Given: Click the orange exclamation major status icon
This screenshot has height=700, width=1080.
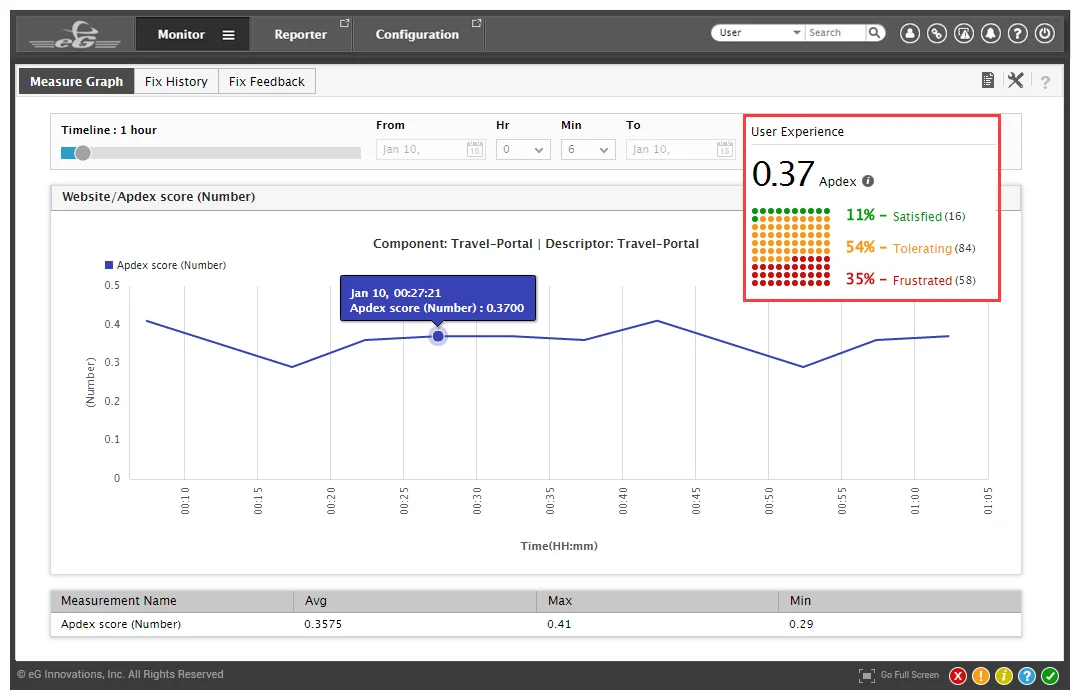Looking at the screenshot, I should tap(981, 676).
